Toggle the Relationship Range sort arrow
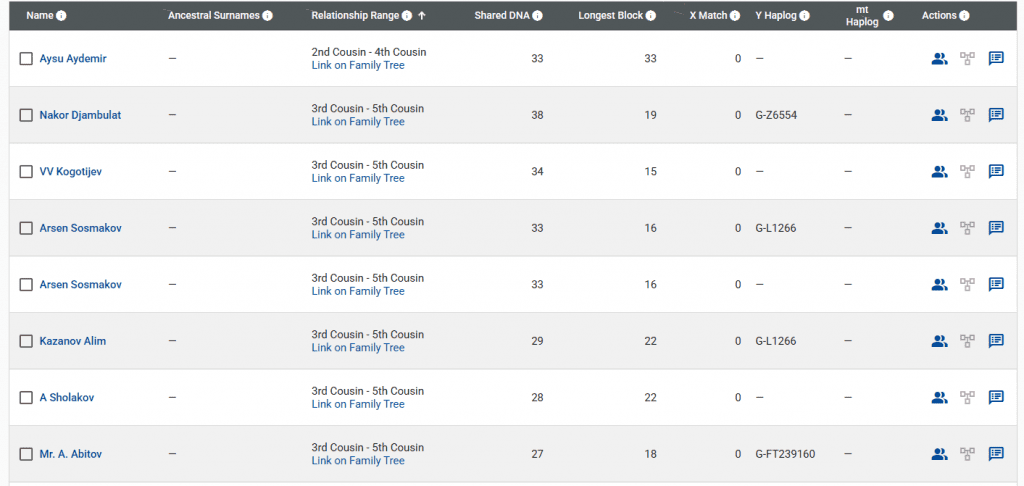The width and height of the screenshot is (1024, 486). pos(422,16)
